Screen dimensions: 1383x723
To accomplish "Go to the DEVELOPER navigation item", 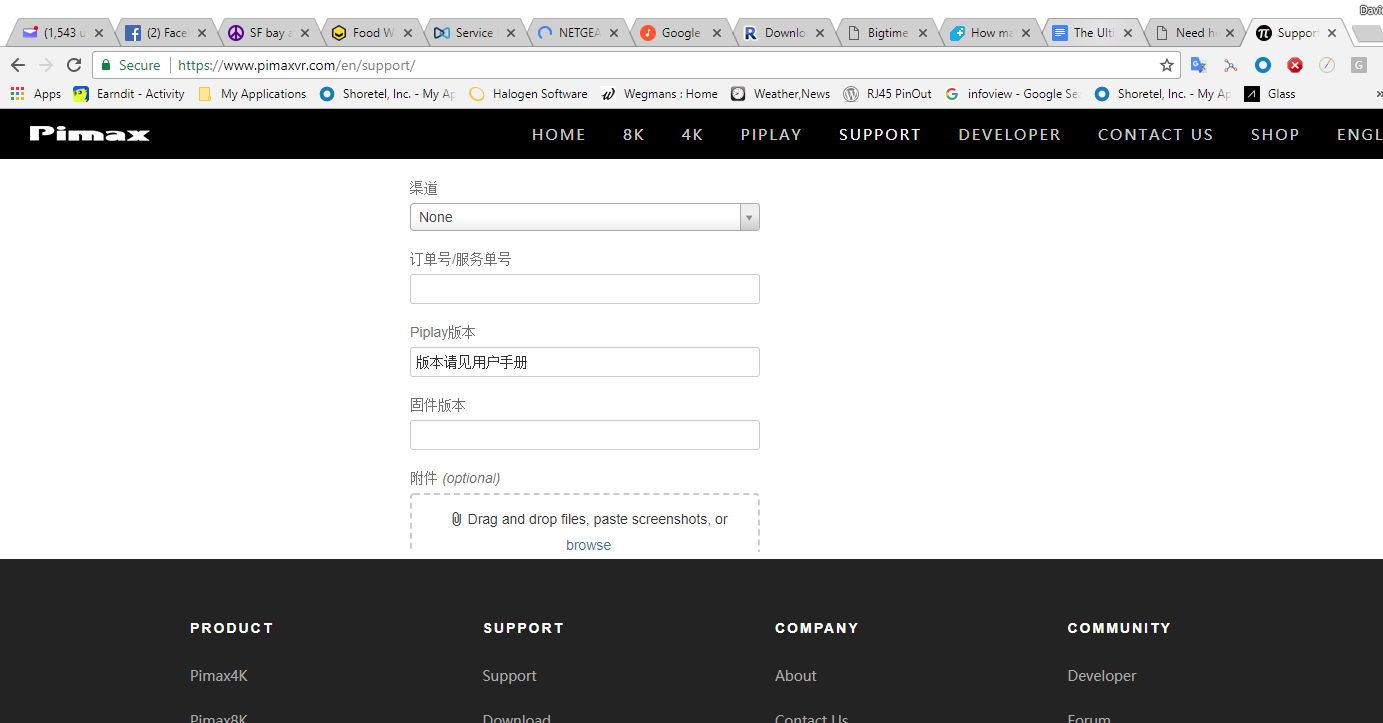I will click(x=1009, y=134).
